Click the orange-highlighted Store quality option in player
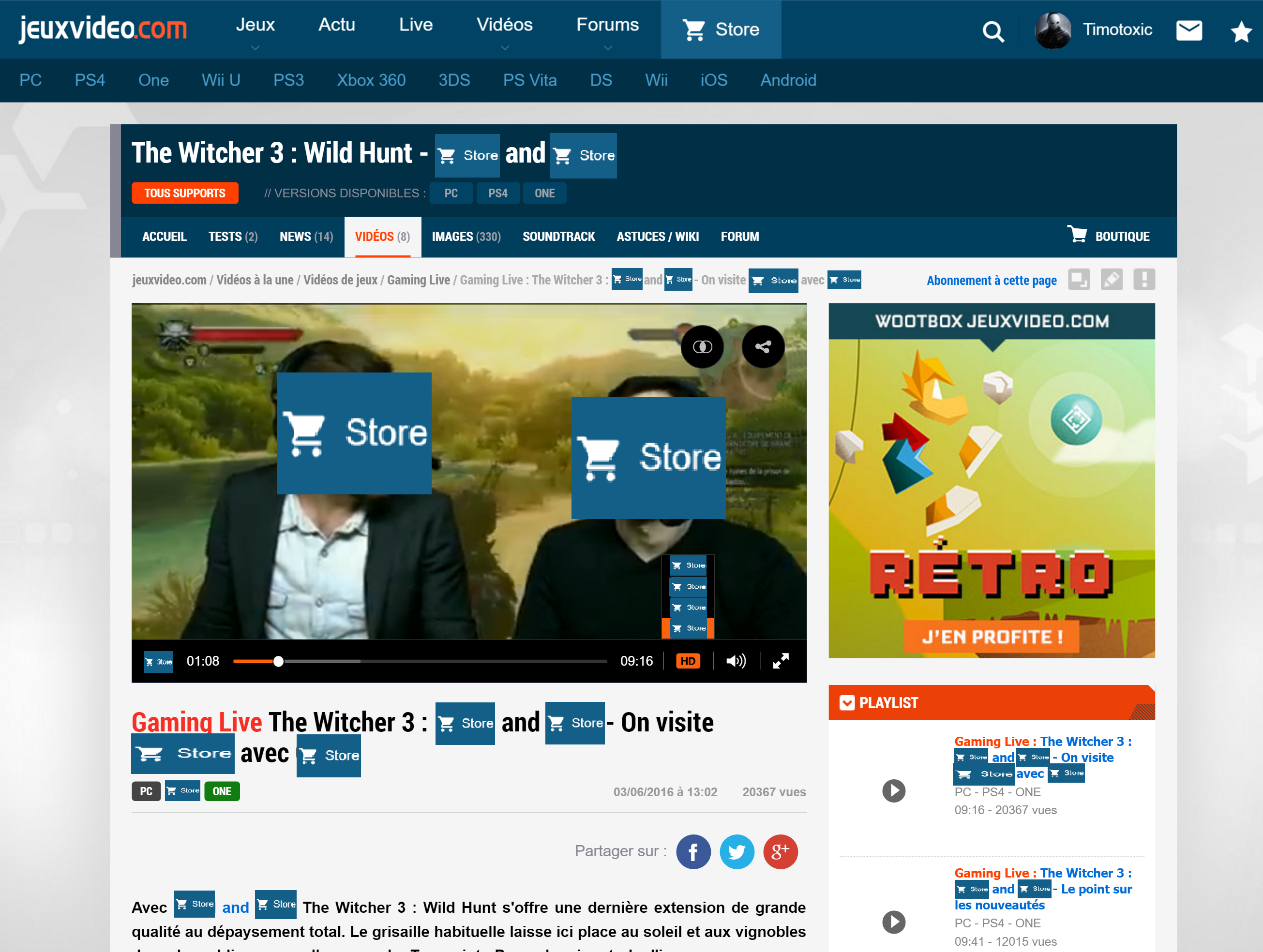Viewport: 1263px width, 952px height. click(x=688, y=628)
